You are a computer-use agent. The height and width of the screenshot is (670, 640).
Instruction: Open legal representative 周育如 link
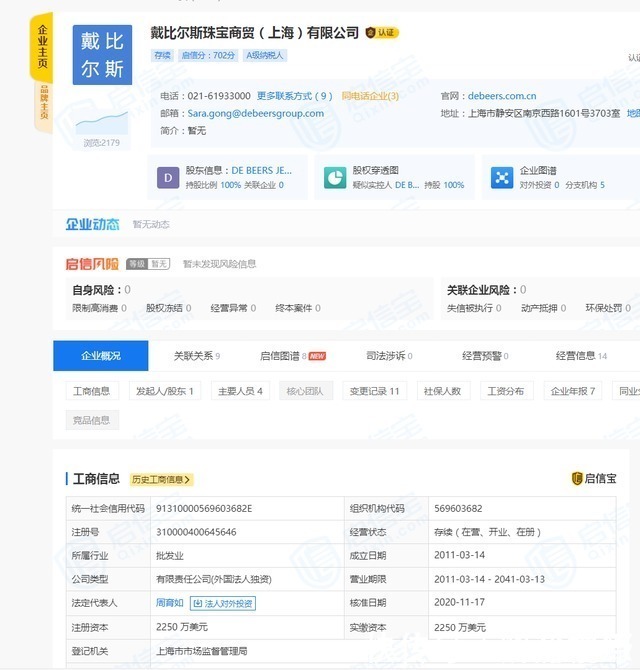(170, 602)
